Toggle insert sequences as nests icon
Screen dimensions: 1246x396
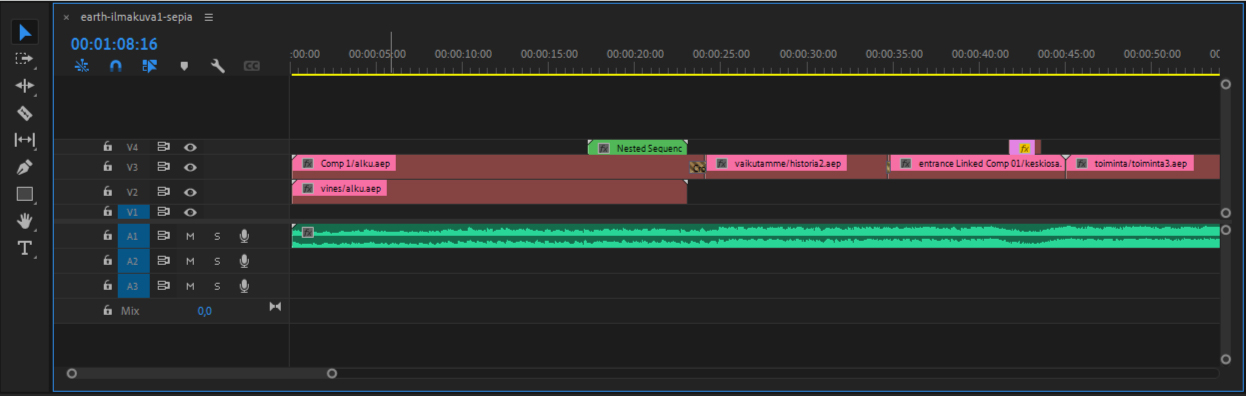tap(82, 66)
